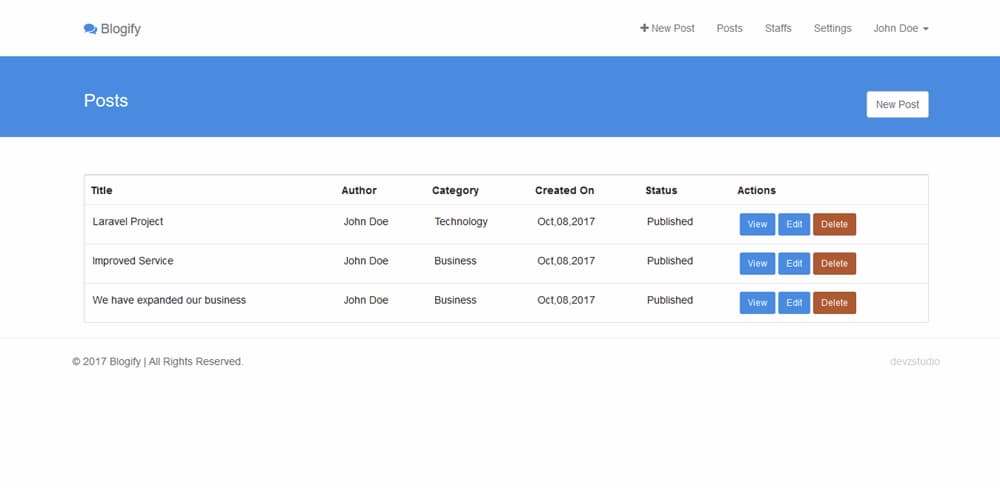Open the John Doe user menu
1000x488 pixels.
click(x=901, y=29)
